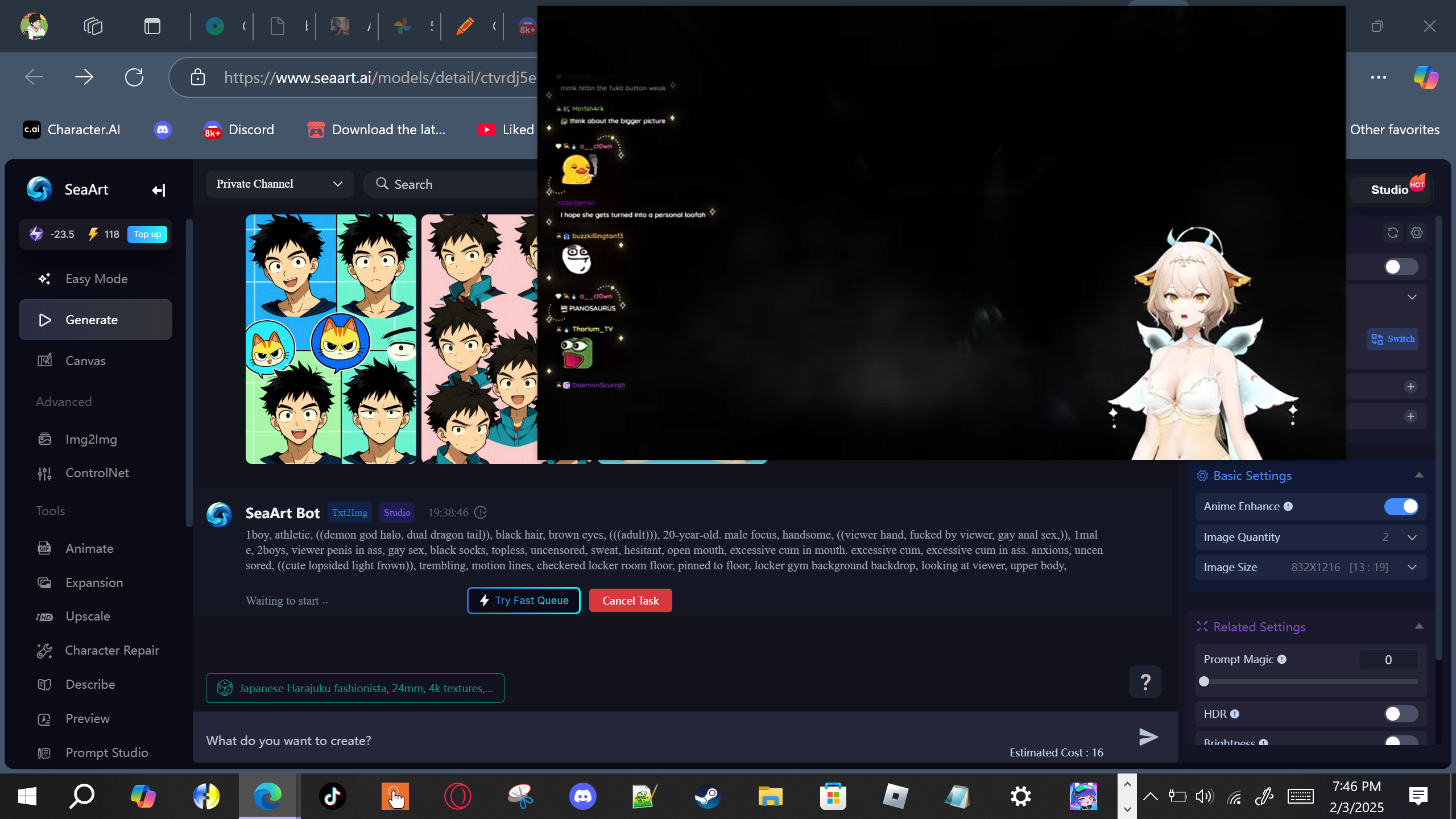Open TikTok from the taskbar
The height and width of the screenshot is (819, 1456).
point(333,796)
